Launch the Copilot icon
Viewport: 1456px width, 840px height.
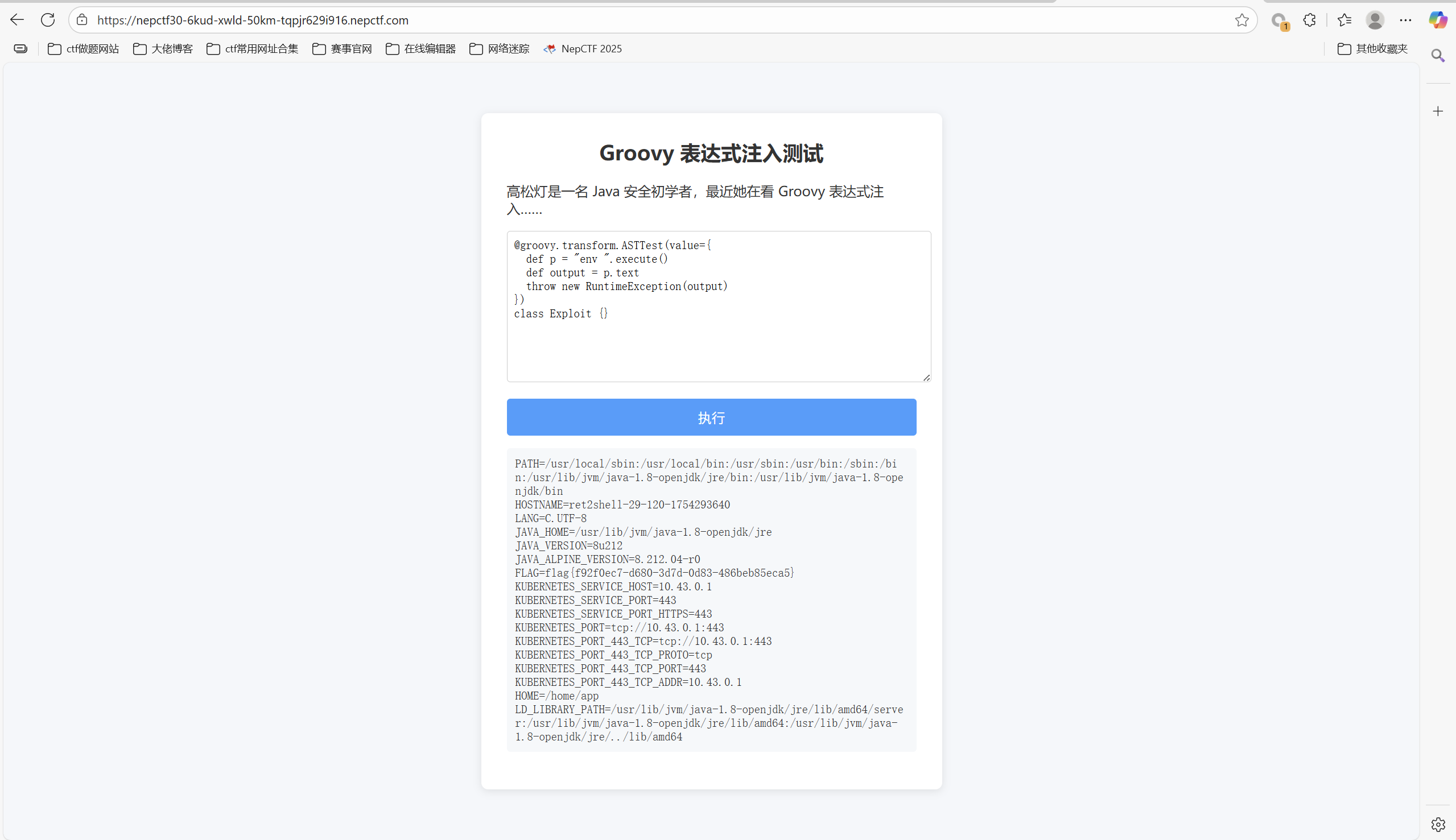click(1438, 20)
